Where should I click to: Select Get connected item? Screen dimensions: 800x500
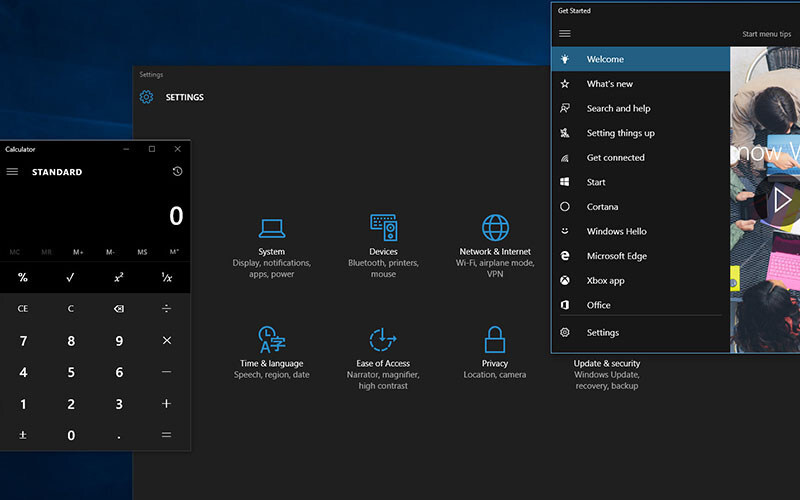tap(641, 158)
